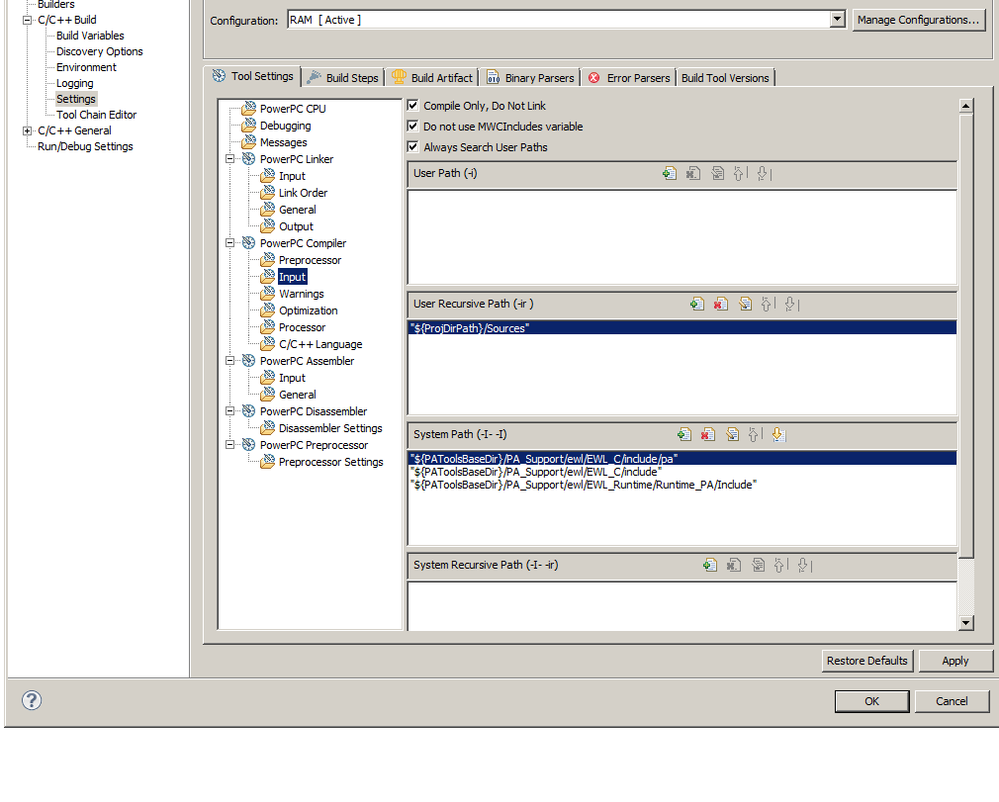Open the Error Parsers tab
Image resolution: width=999 pixels, height=802 pixels.
pos(629,78)
